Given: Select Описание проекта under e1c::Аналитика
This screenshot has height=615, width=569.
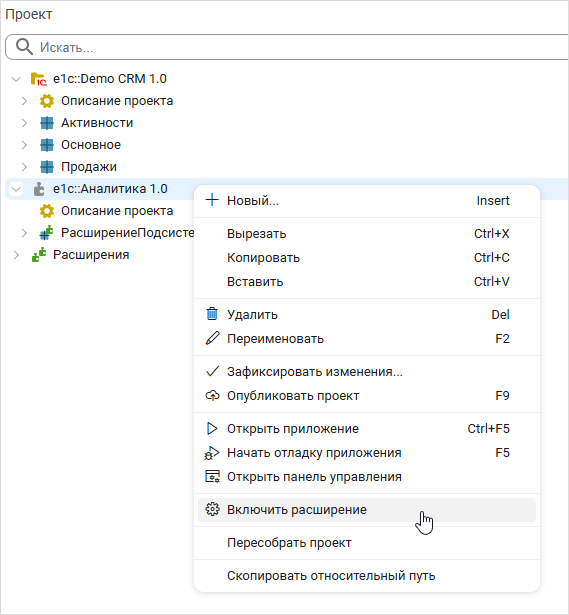Looking at the screenshot, I should pyautogui.click(x=117, y=211).
